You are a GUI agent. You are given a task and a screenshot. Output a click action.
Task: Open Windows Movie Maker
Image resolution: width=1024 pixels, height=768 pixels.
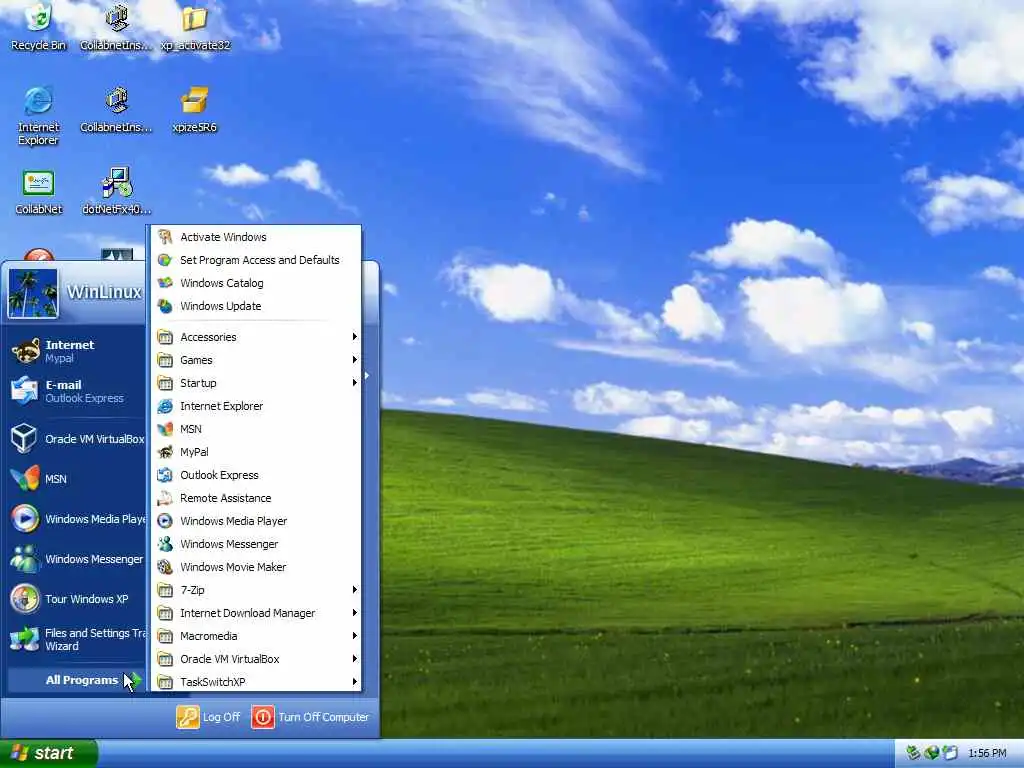(x=256, y=567)
